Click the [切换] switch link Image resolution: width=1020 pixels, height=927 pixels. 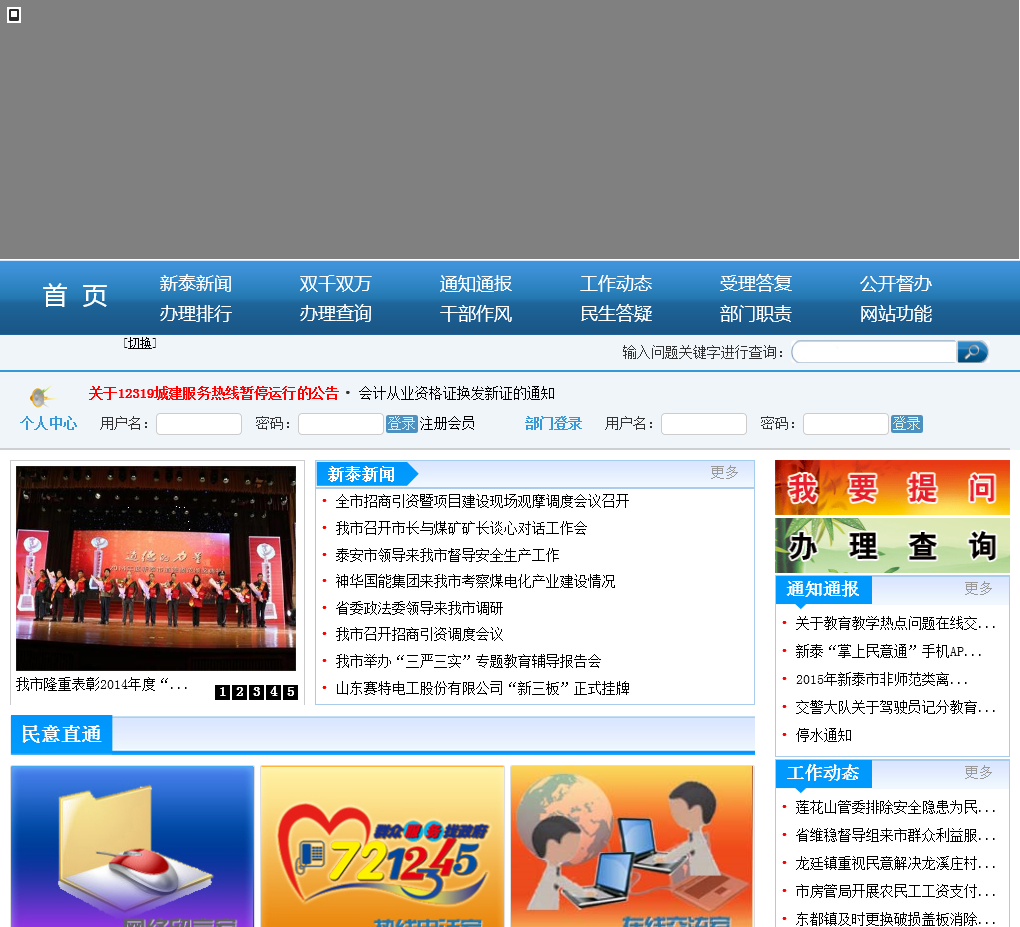tap(140, 343)
